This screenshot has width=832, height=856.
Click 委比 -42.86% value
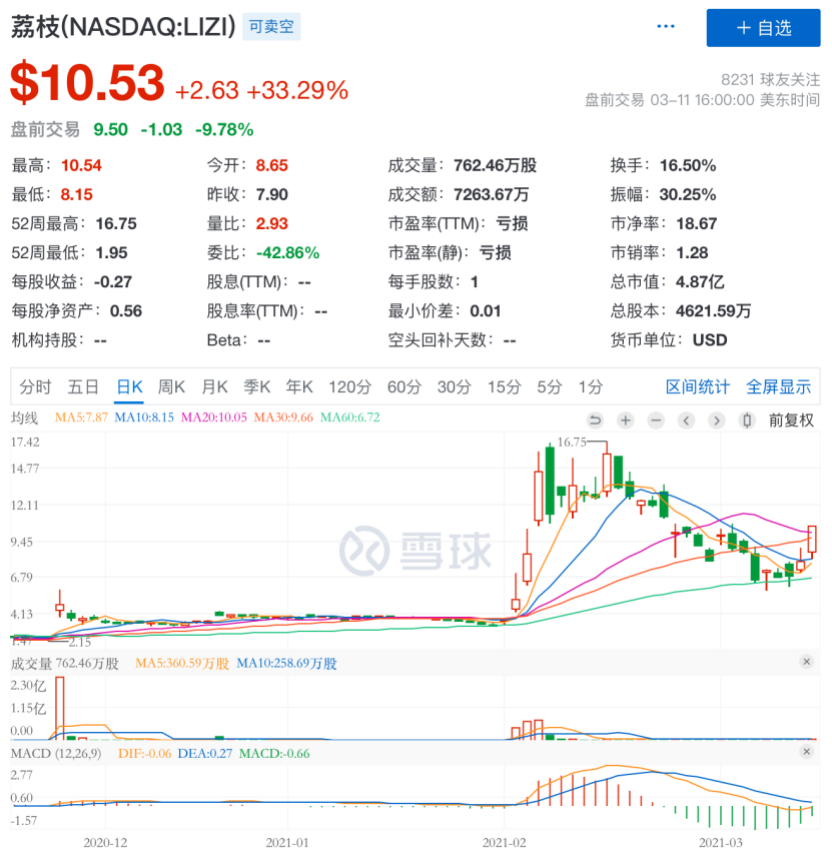pyautogui.click(x=288, y=253)
